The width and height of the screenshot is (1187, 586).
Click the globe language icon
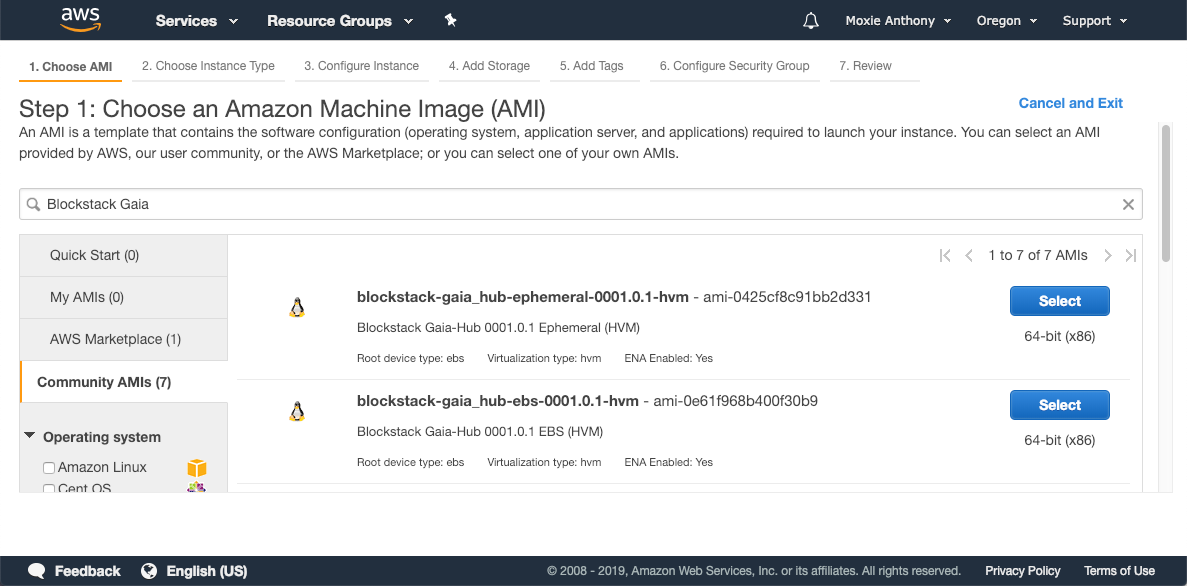pos(149,571)
